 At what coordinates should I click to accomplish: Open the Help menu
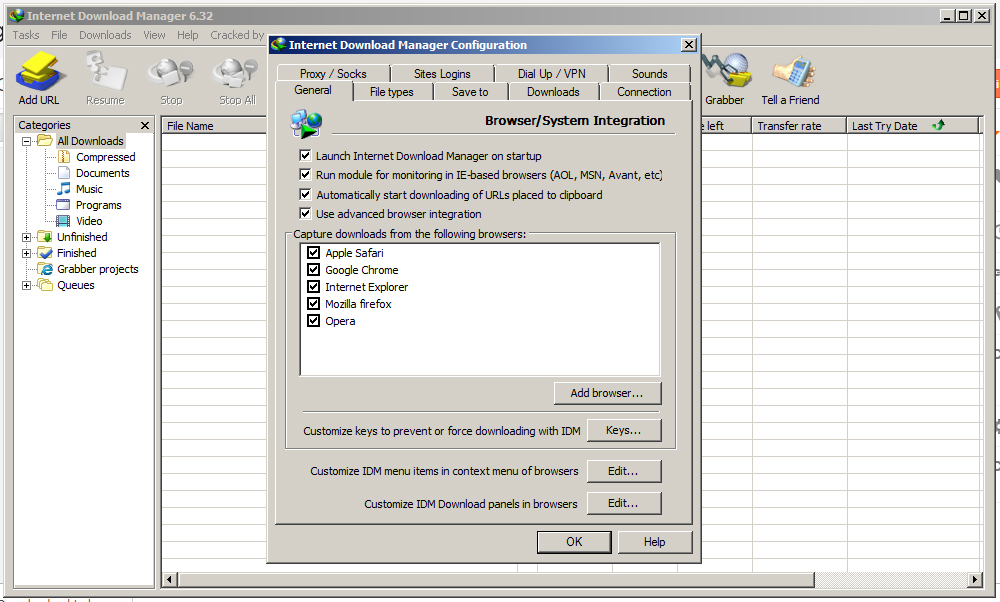[188, 35]
